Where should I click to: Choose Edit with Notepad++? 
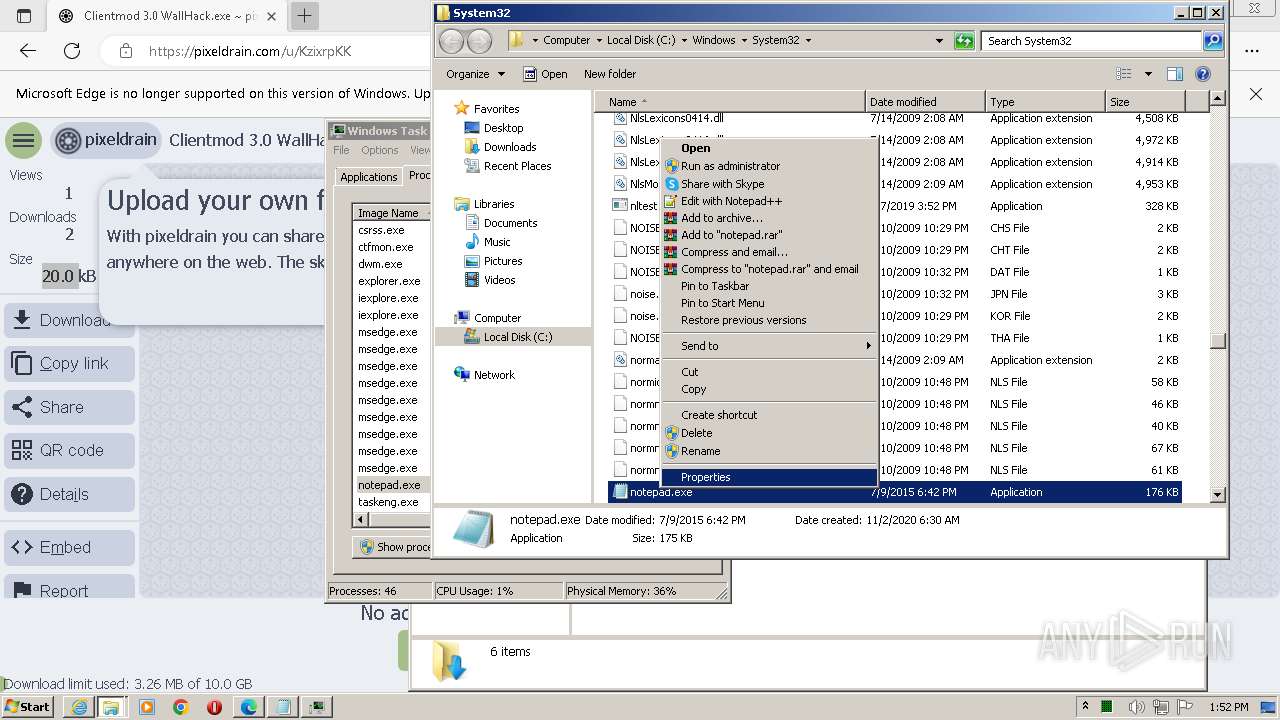coord(731,201)
